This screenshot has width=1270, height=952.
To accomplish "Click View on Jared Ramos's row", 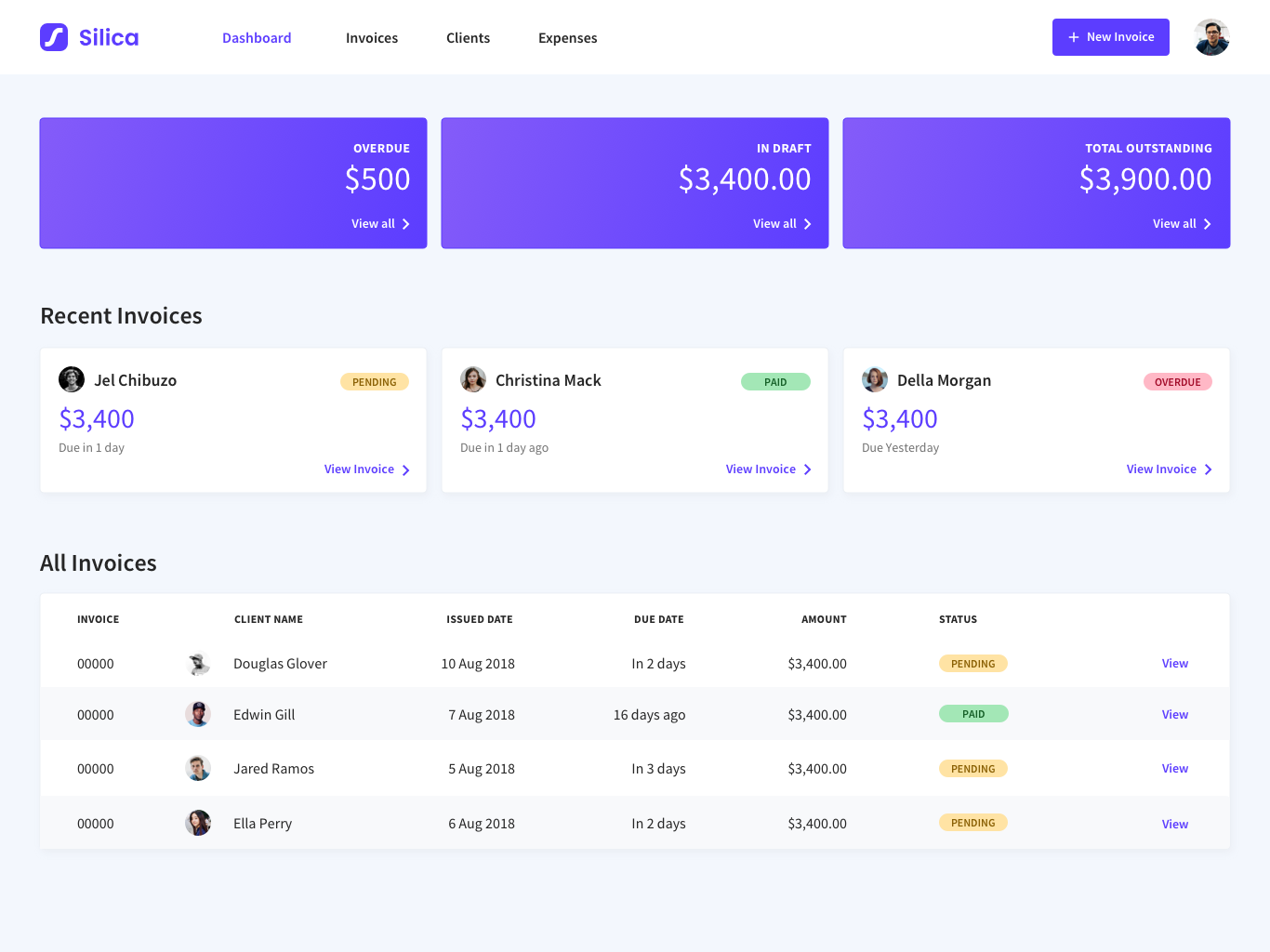I will pos(1174,768).
